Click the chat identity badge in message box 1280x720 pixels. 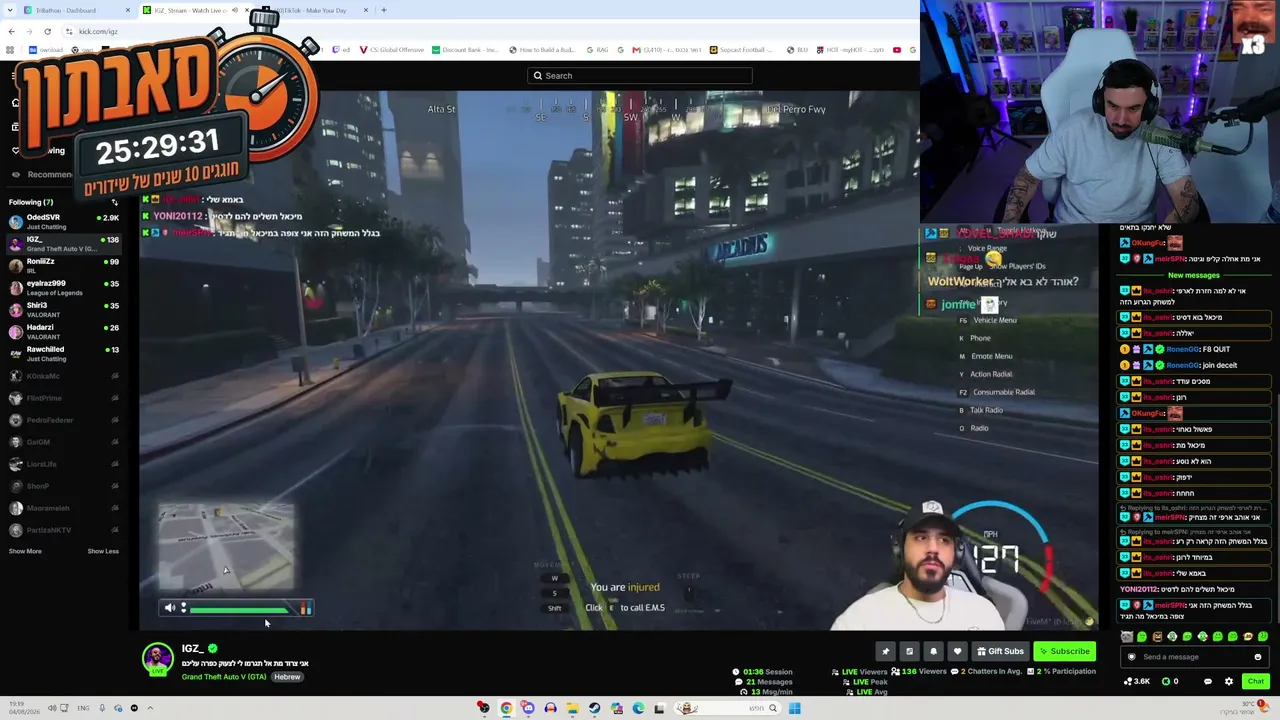1131,657
